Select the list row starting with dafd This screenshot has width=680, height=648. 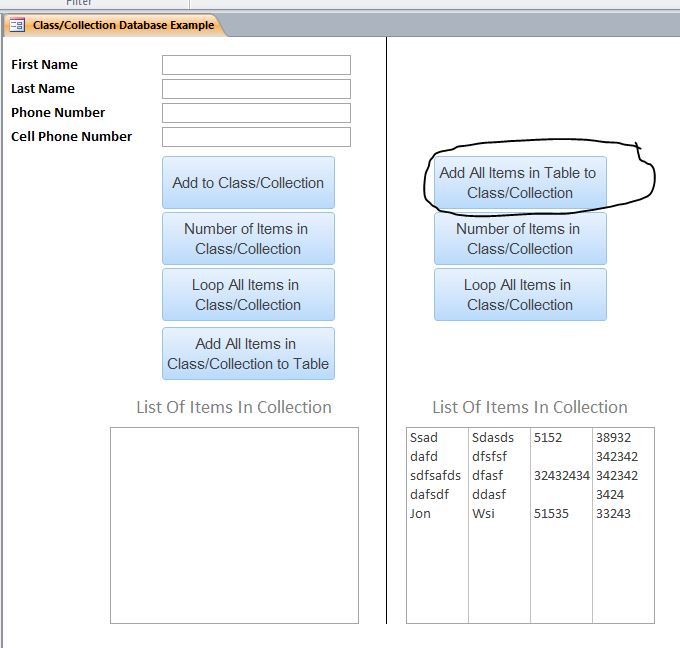[530, 456]
